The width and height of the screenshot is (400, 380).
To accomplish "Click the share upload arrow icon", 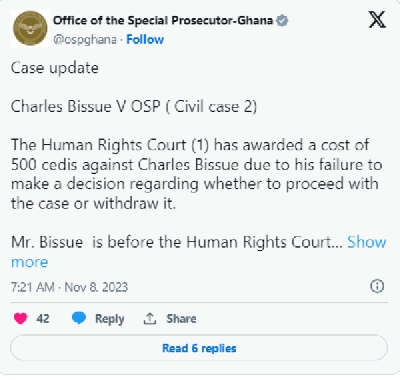I will 150,319.
